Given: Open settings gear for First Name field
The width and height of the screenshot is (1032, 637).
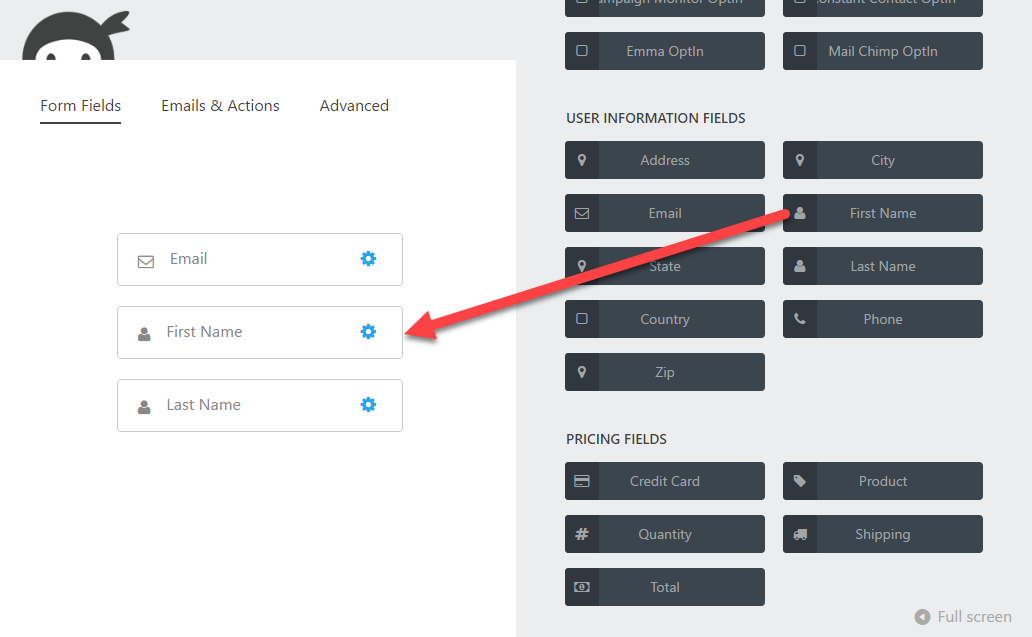Looking at the screenshot, I should pyautogui.click(x=368, y=332).
